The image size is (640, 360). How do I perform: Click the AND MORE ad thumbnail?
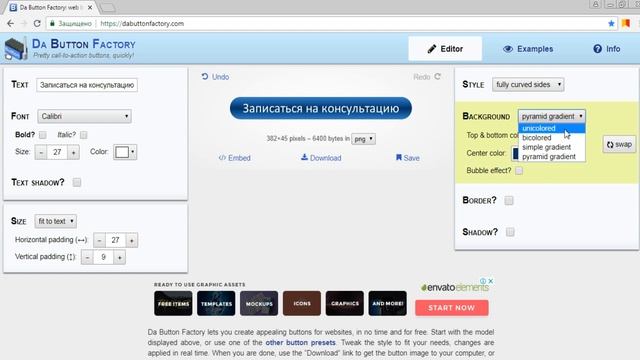[x=387, y=303]
